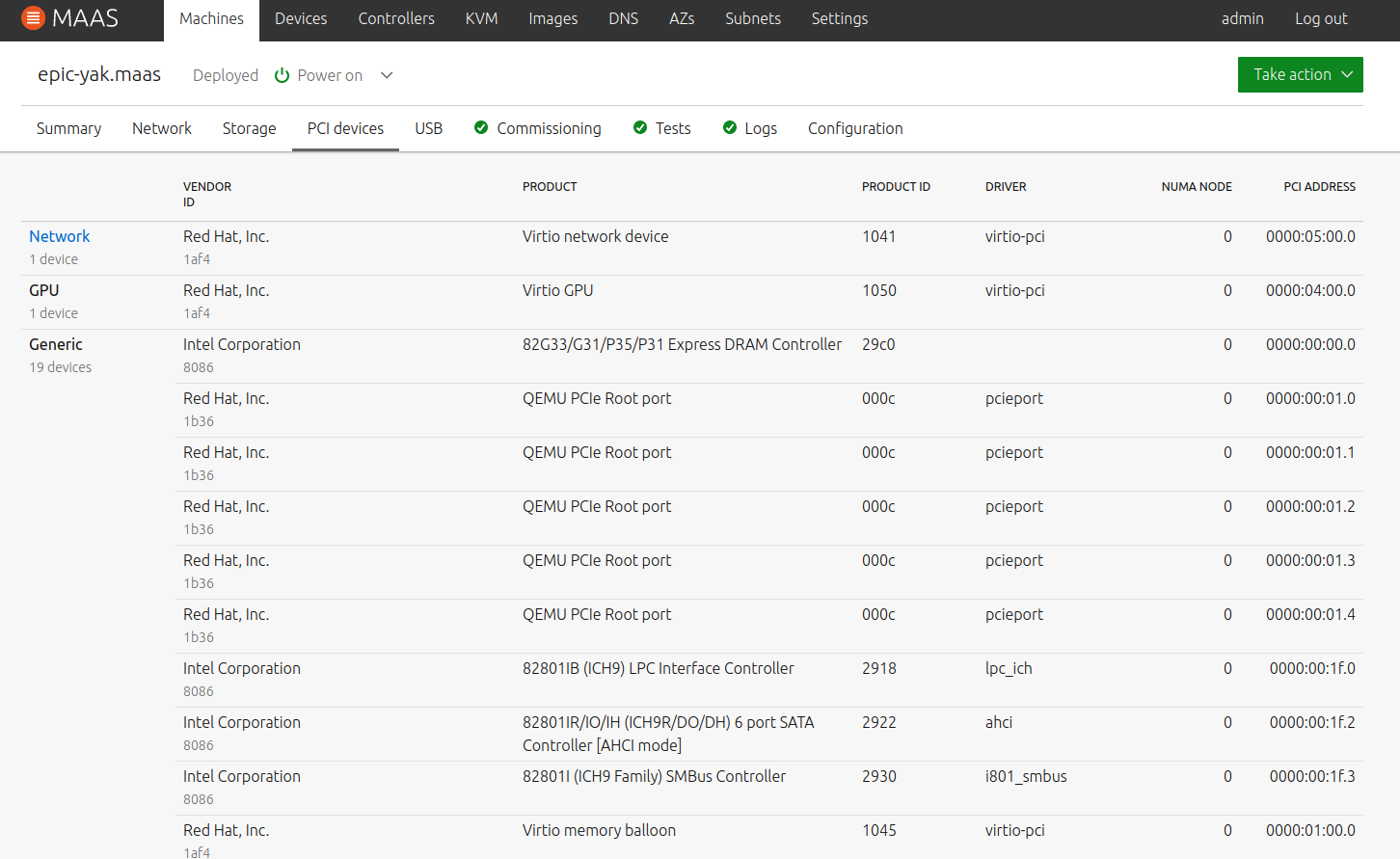Open the Network tab of the machine
Viewport: 1400px width, 859px height.
click(x=162, y=129)
